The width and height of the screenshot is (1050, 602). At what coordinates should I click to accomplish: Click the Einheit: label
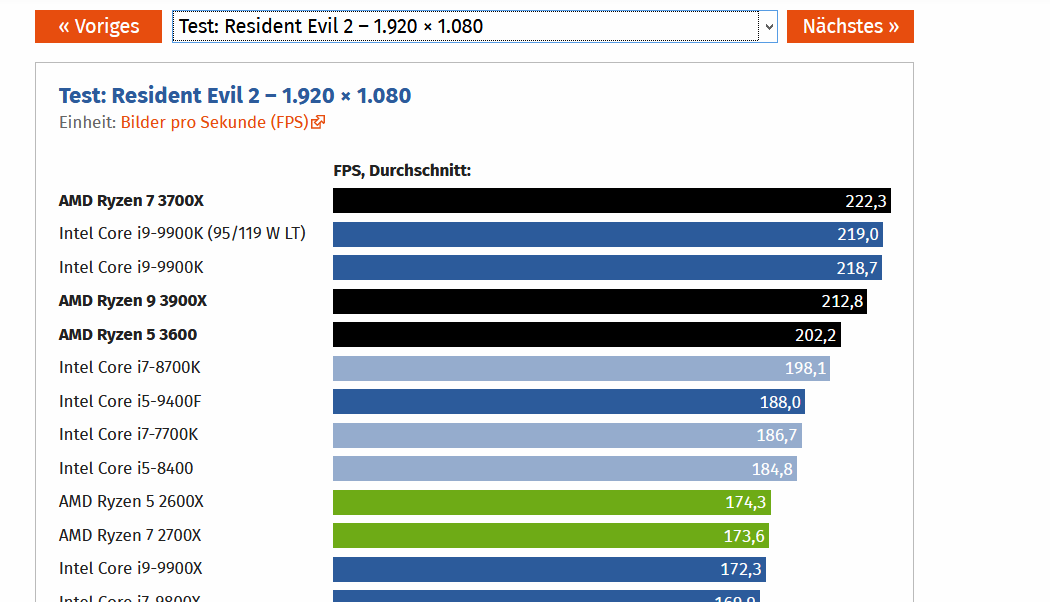click(88, 123)
